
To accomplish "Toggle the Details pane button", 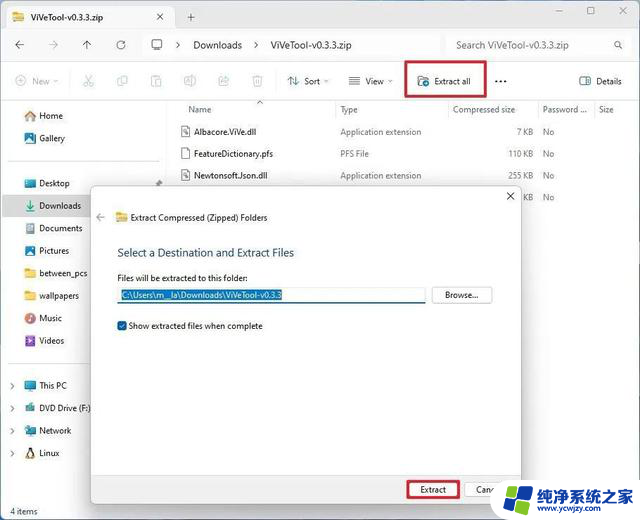I will (x=600, y=81).
